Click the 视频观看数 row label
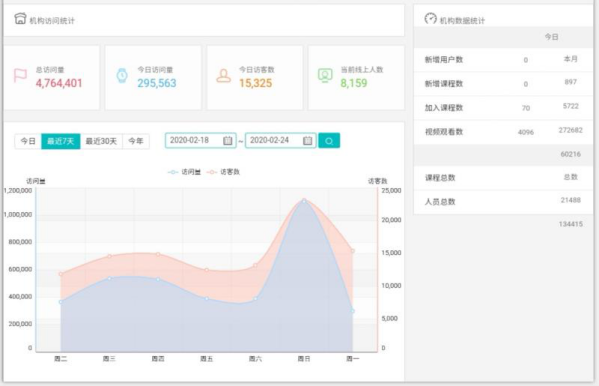Screen dimensions: 599x386 pos(444,132)
